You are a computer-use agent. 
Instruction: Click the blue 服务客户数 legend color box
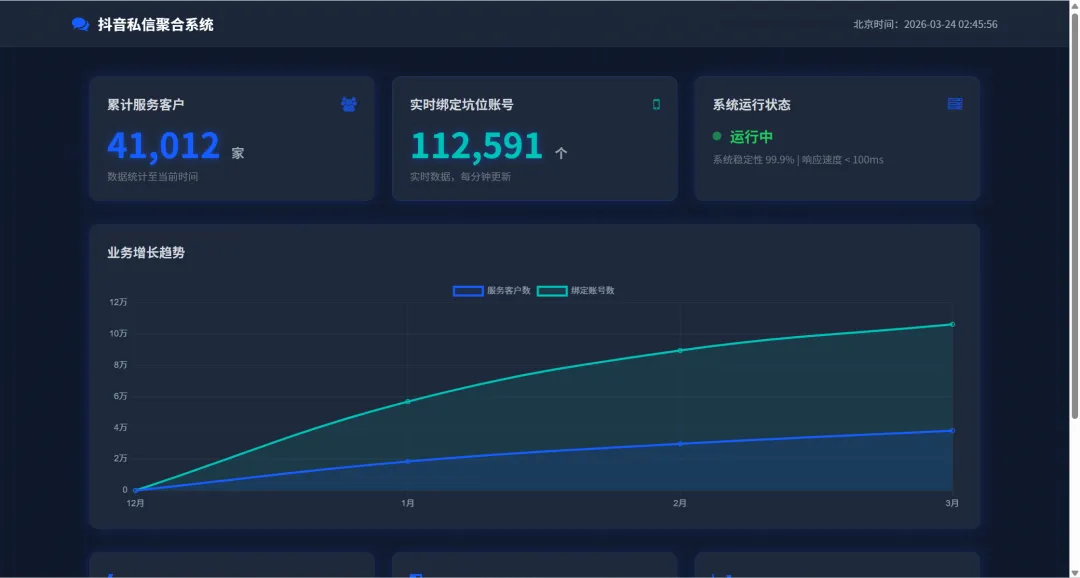coord(468,291)
